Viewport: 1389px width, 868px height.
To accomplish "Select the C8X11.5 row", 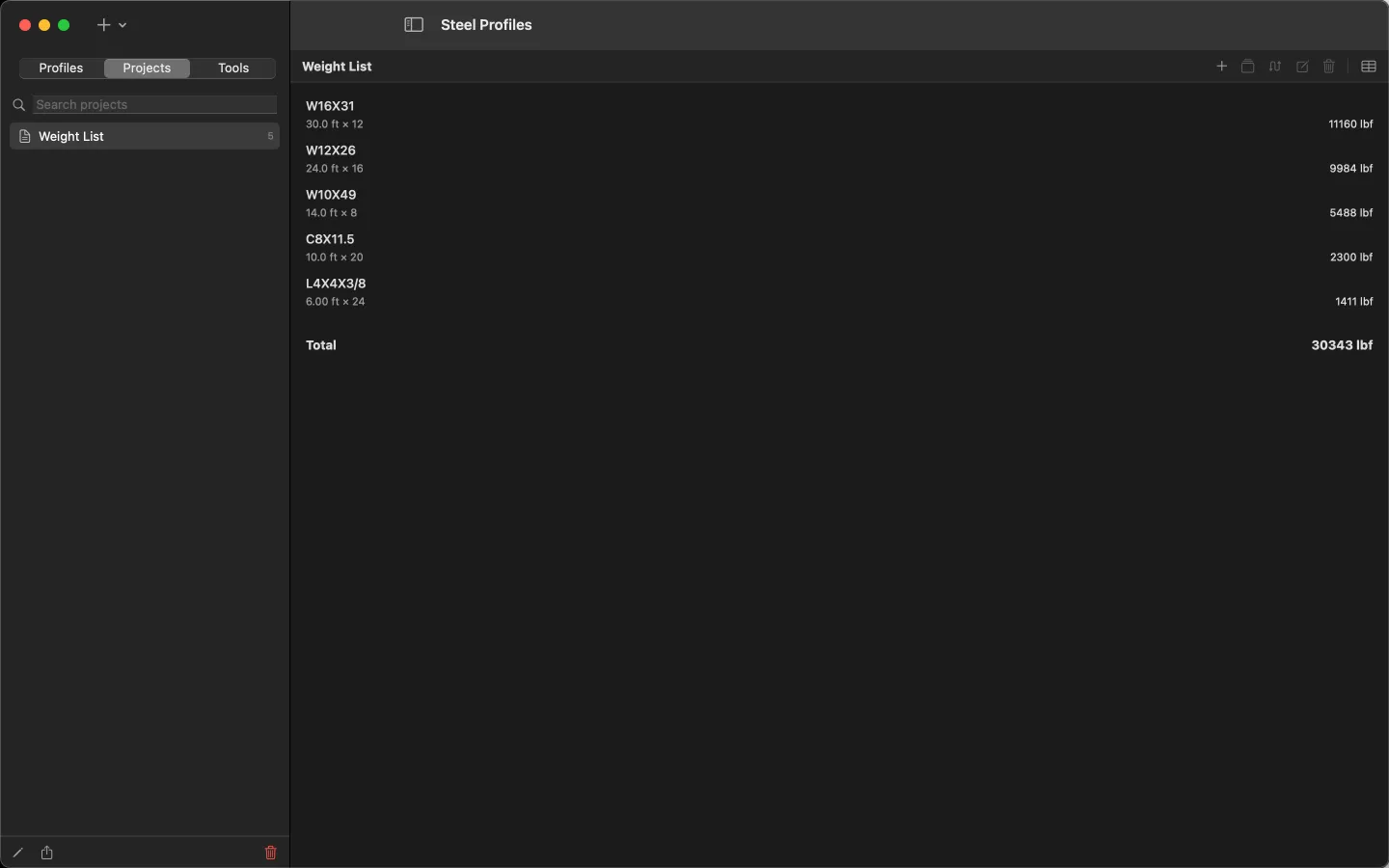I will click(839, 248).
